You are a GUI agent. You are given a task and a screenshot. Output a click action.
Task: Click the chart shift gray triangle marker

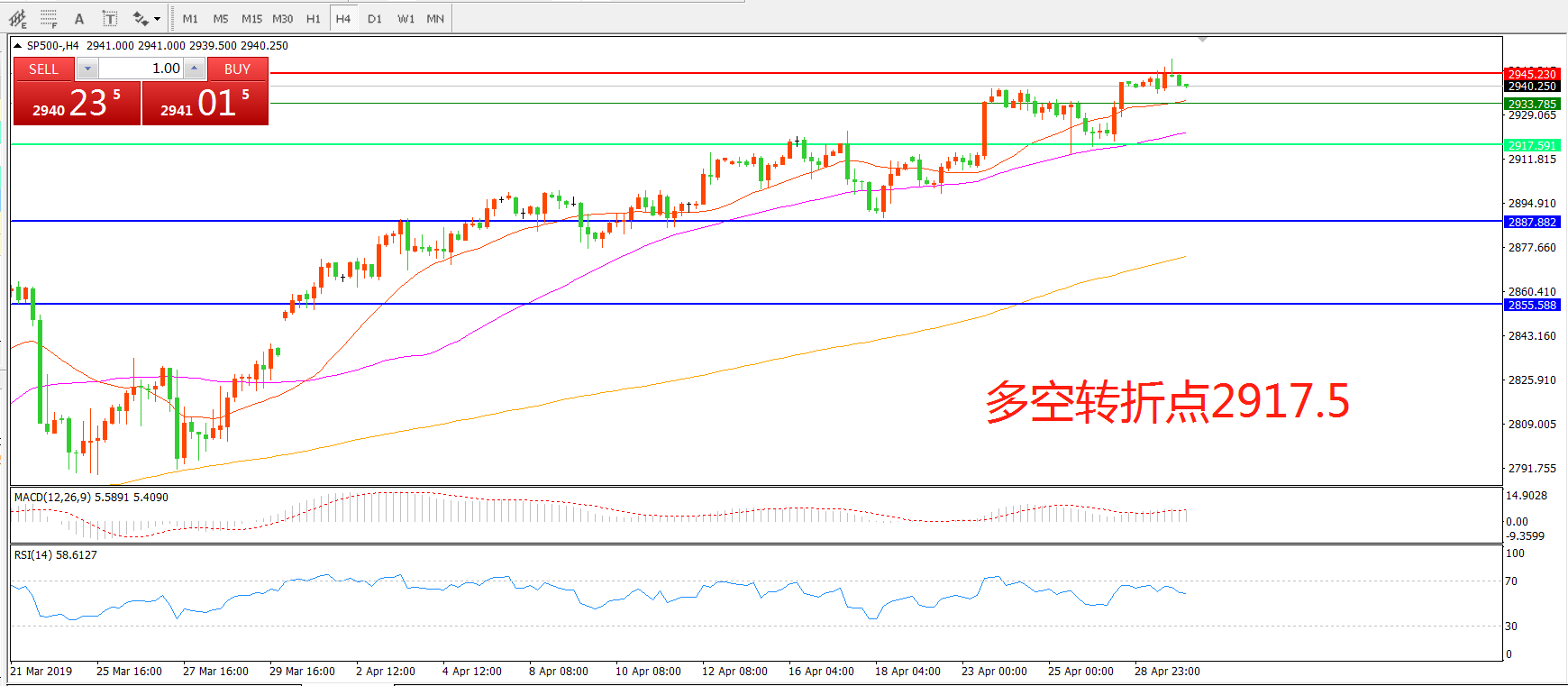coord(1202,40)
